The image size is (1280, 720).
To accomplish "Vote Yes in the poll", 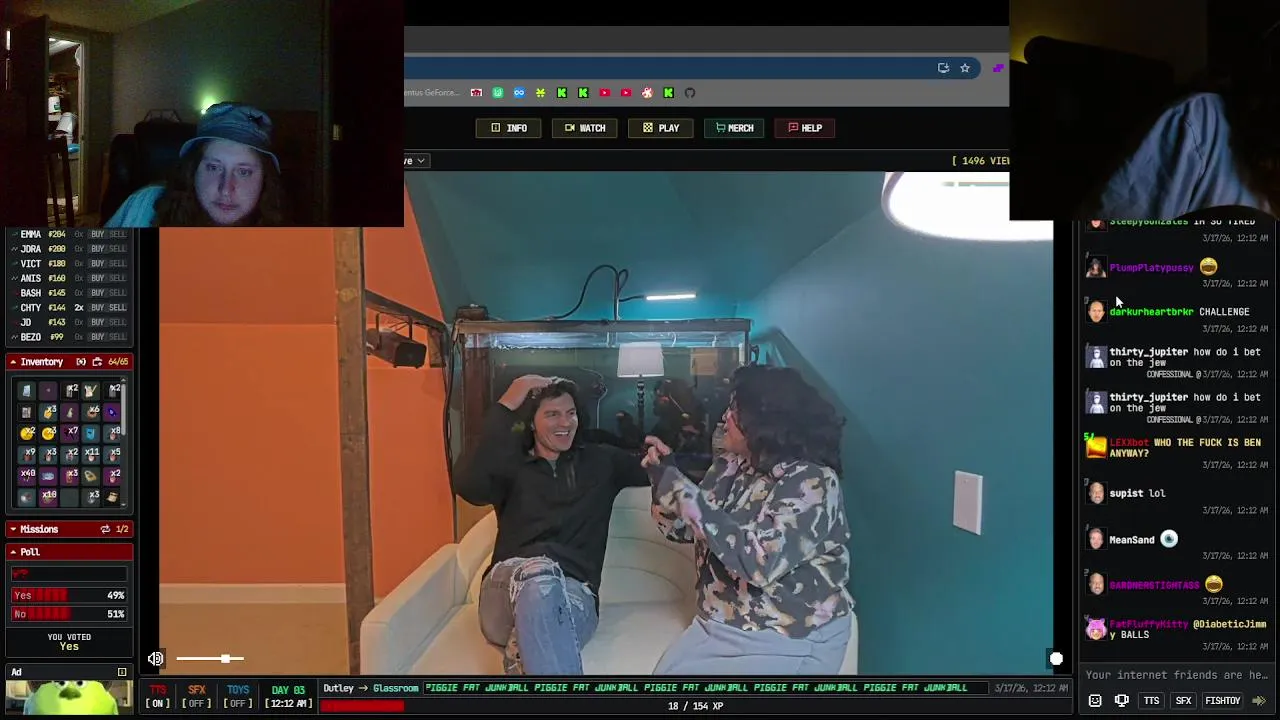I will pos(68,595).
